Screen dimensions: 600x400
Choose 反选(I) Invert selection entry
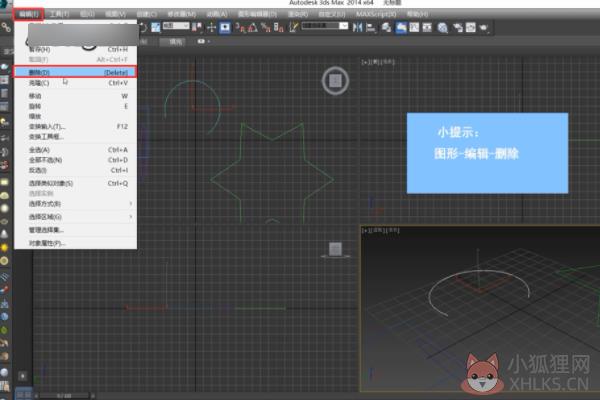(75, 170)
